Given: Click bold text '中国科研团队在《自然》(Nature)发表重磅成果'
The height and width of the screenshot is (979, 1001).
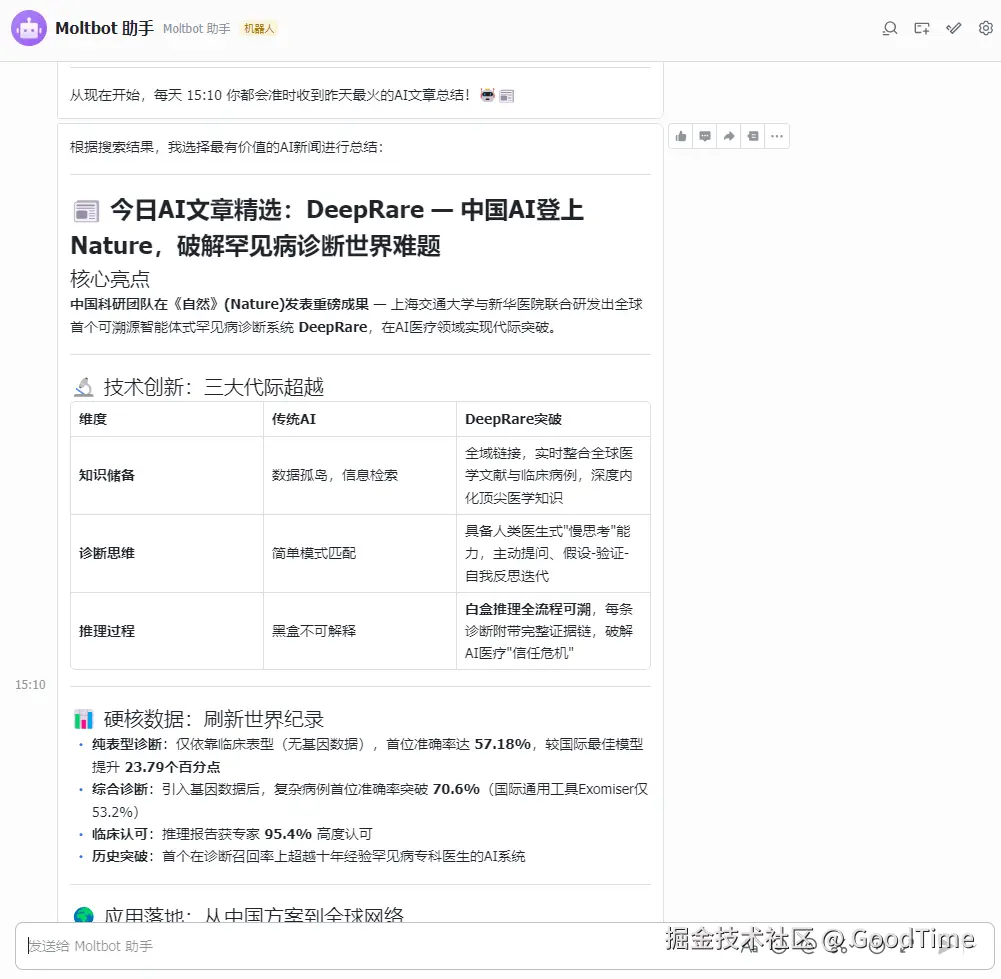Looking at the screenshot, I should 220,304.
